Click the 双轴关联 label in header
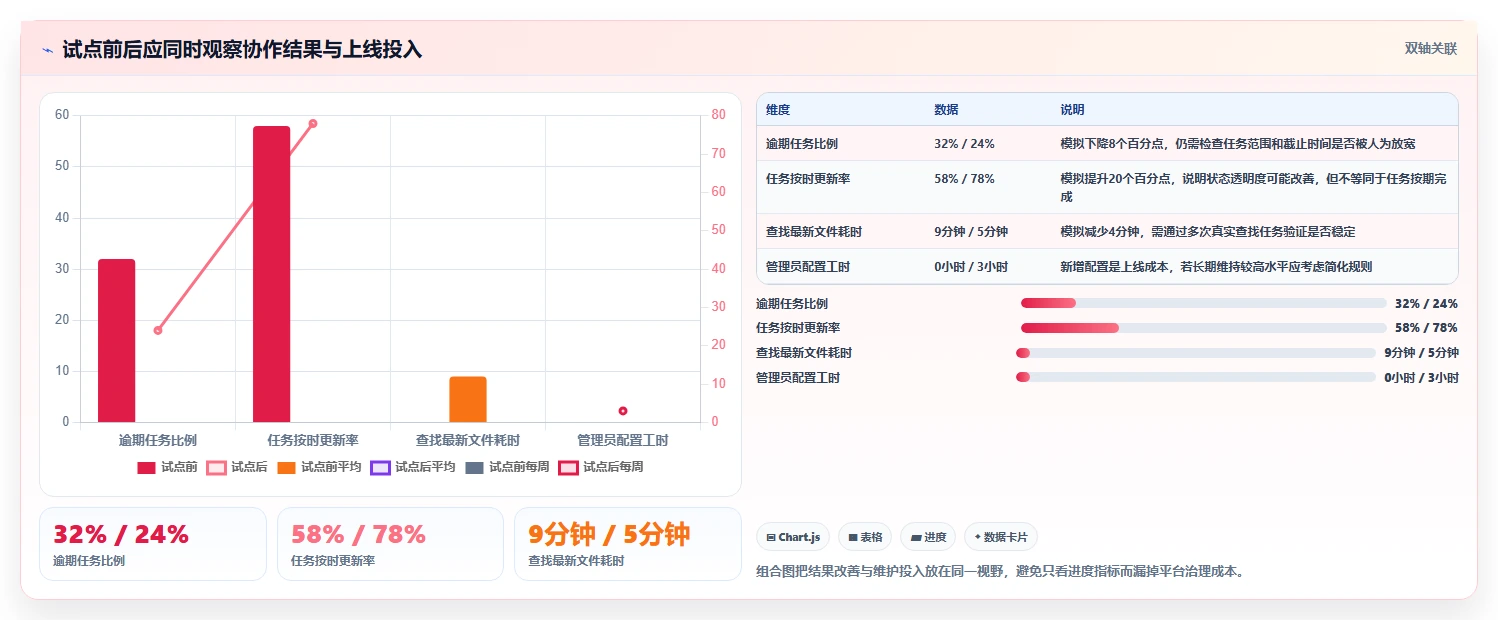The height and width of the screenshot is (620, 1498). (1431, 48)
